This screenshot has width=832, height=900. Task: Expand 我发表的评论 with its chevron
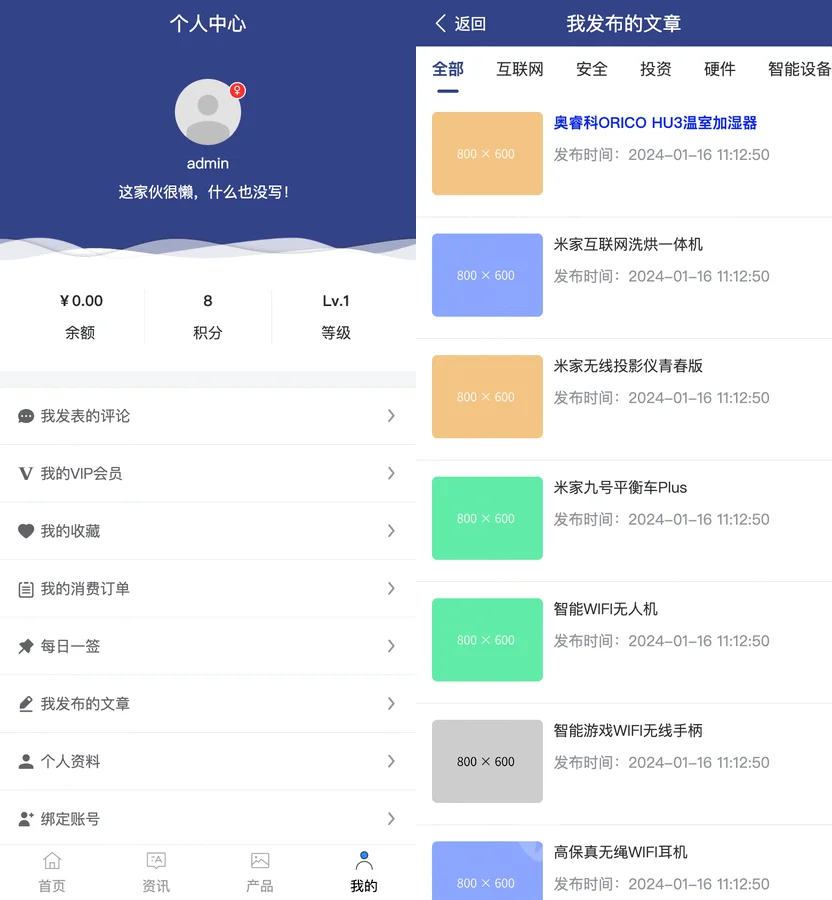[x=391, y=416]
